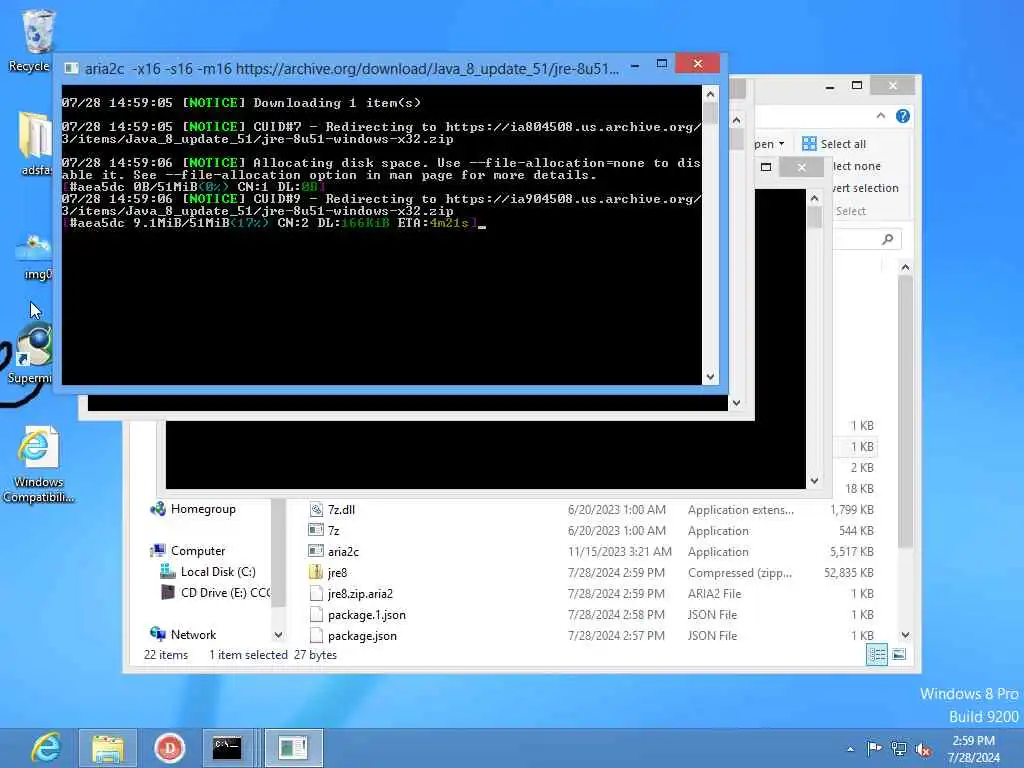Switch to details view button
This screenshot has width=1024, height=768.
(x=876, y=654)
